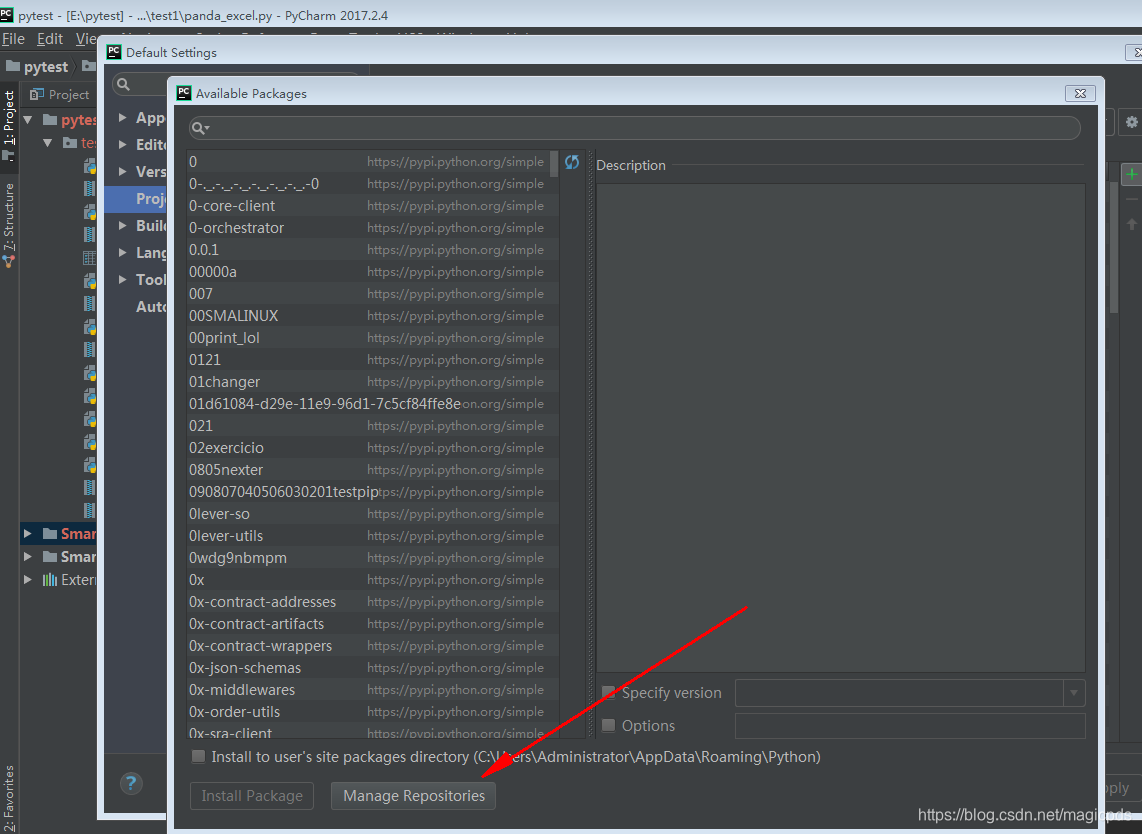Open the 2: Favorites side tool tab
The height and width of the screenshot is (834, 1142).
(x=9, y=798)
